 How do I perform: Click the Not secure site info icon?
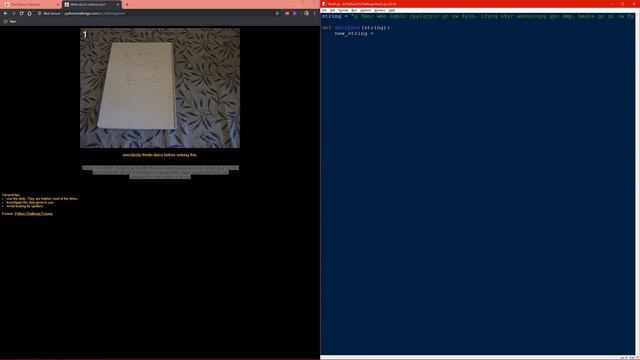point(40,13)
